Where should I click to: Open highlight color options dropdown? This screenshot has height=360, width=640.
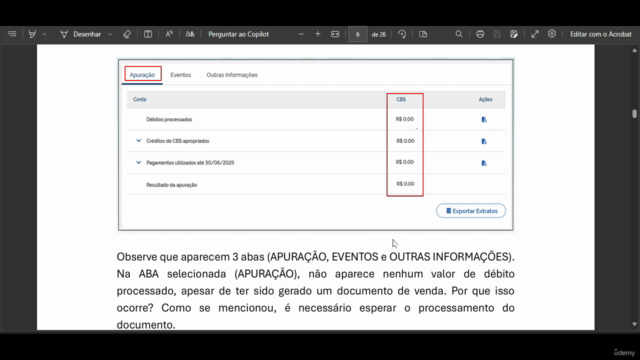point(44,34)
